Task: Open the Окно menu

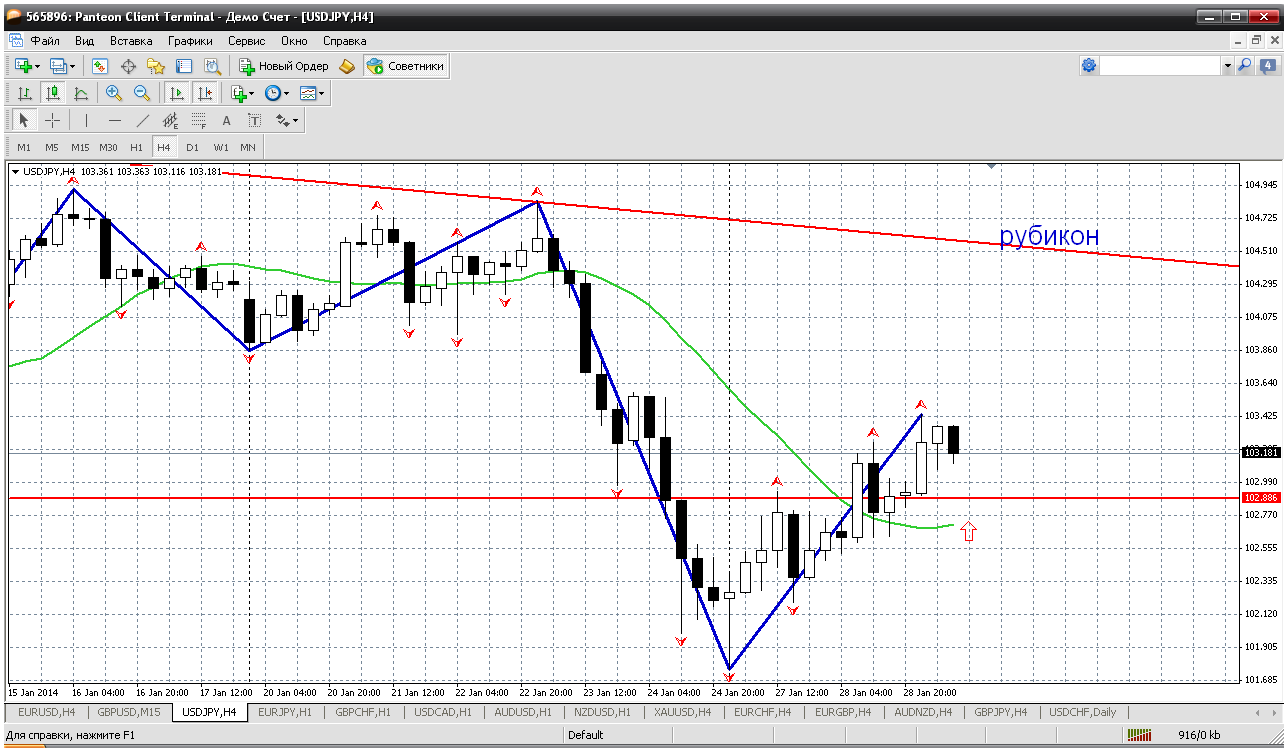Action: pyautogui.click(x=294, y=41)
